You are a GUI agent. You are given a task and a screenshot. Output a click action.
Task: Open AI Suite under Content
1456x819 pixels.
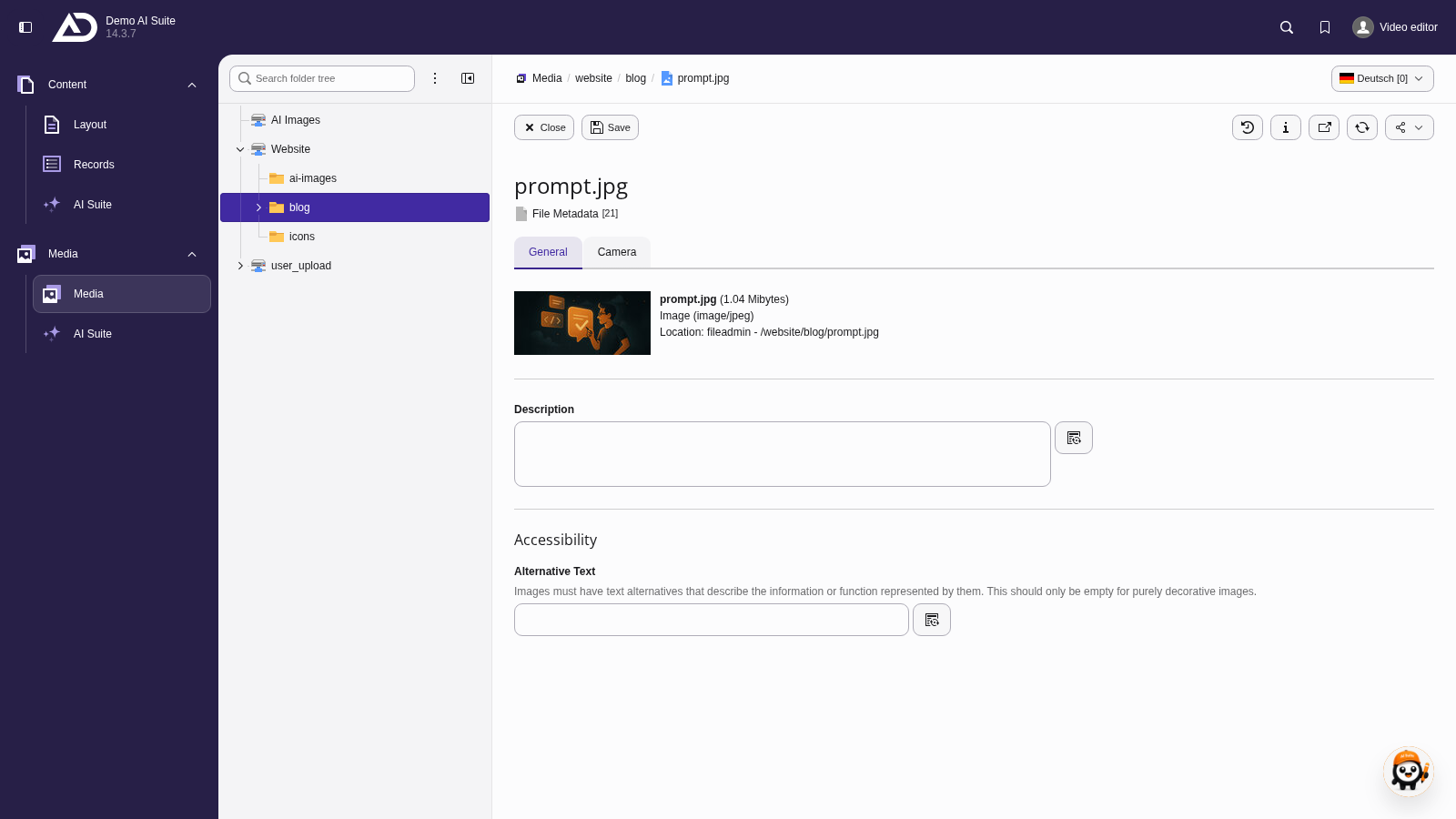(122, 205)
